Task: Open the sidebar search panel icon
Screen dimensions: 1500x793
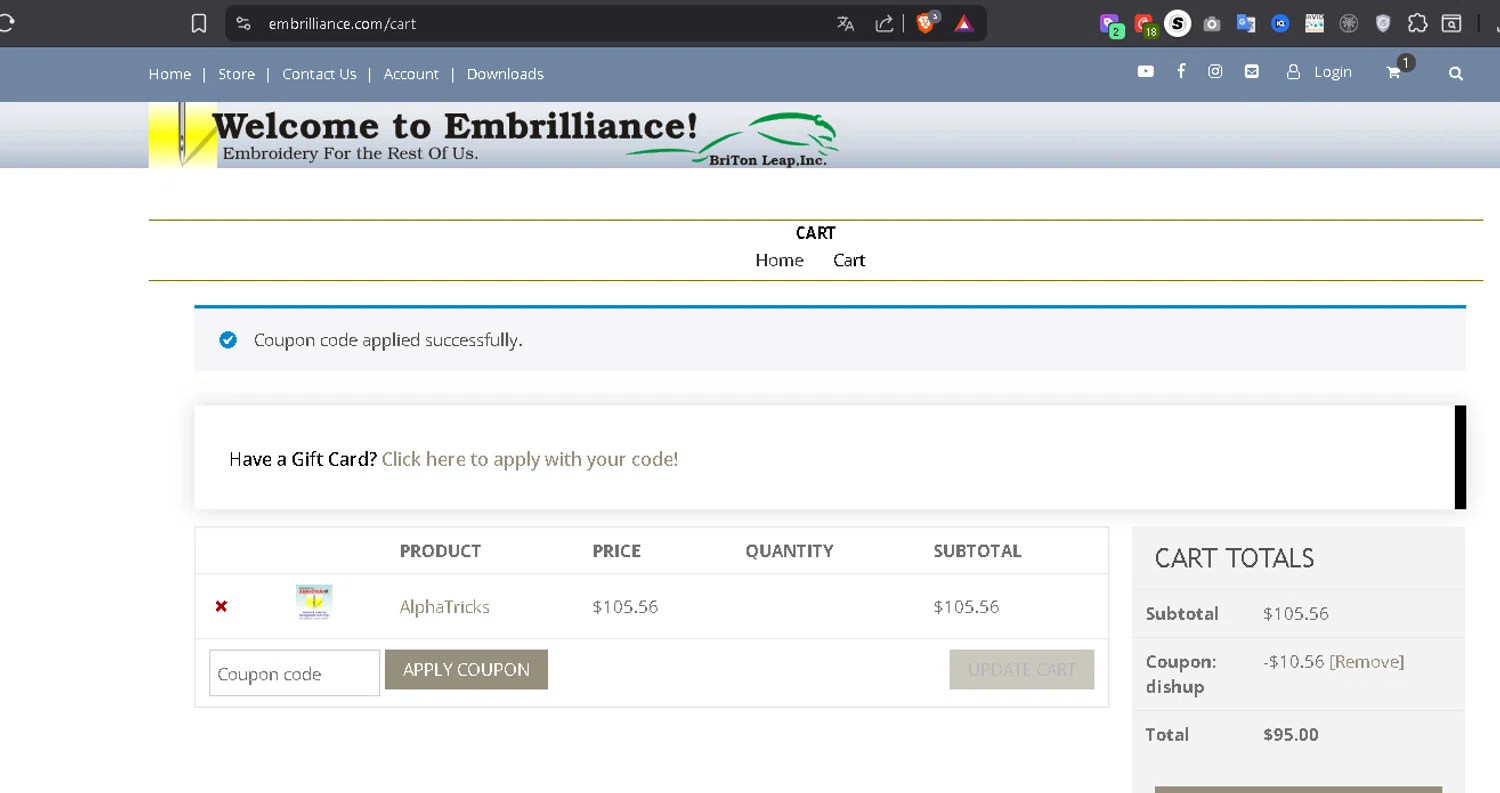Action: coord(1451,23)
